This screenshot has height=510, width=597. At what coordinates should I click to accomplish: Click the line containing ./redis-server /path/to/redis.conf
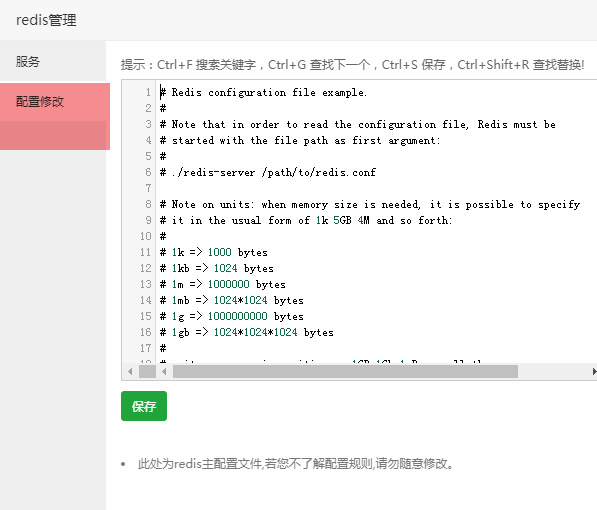pos(268,172)
